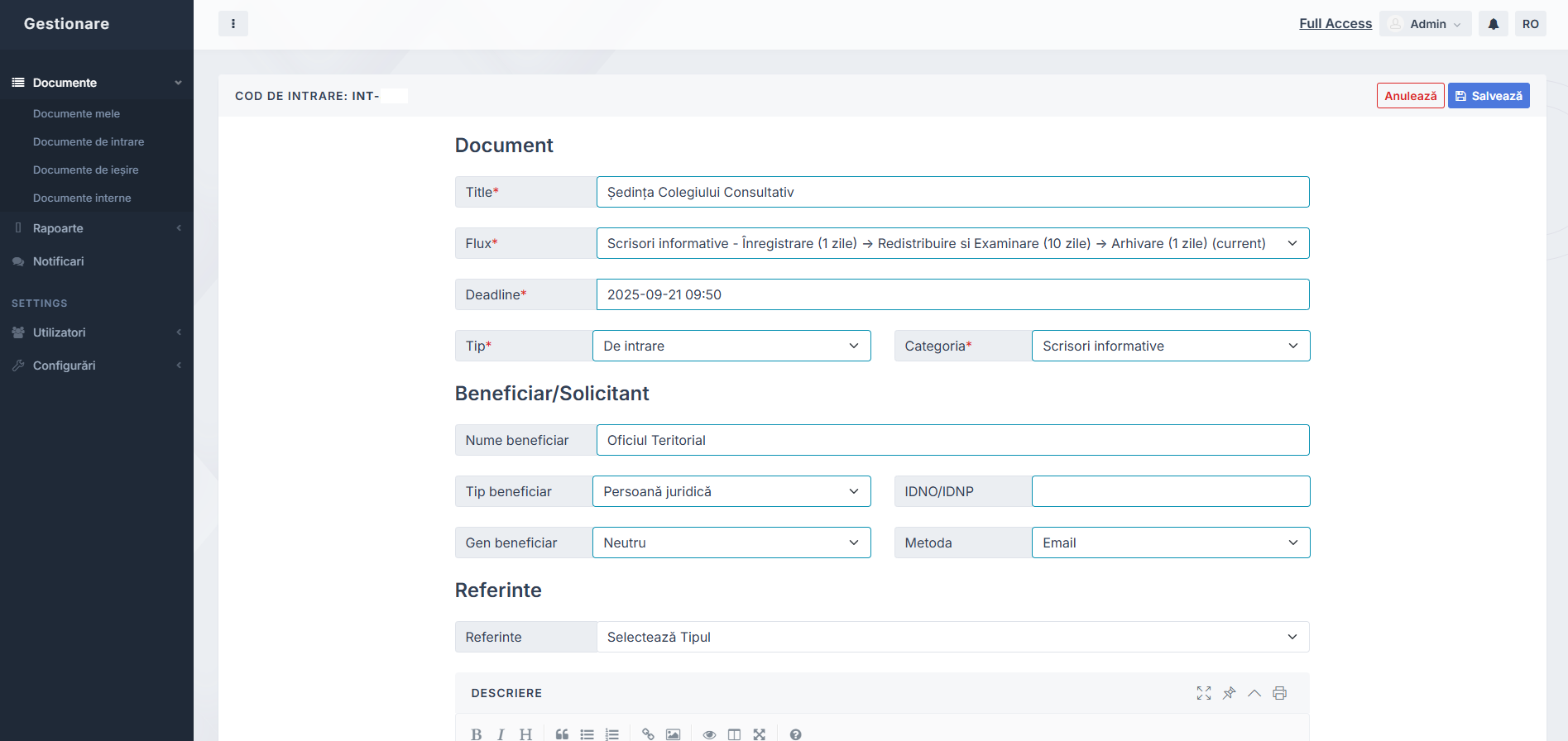Open Documente de intrare in sidebar

[x=89, y=141]
